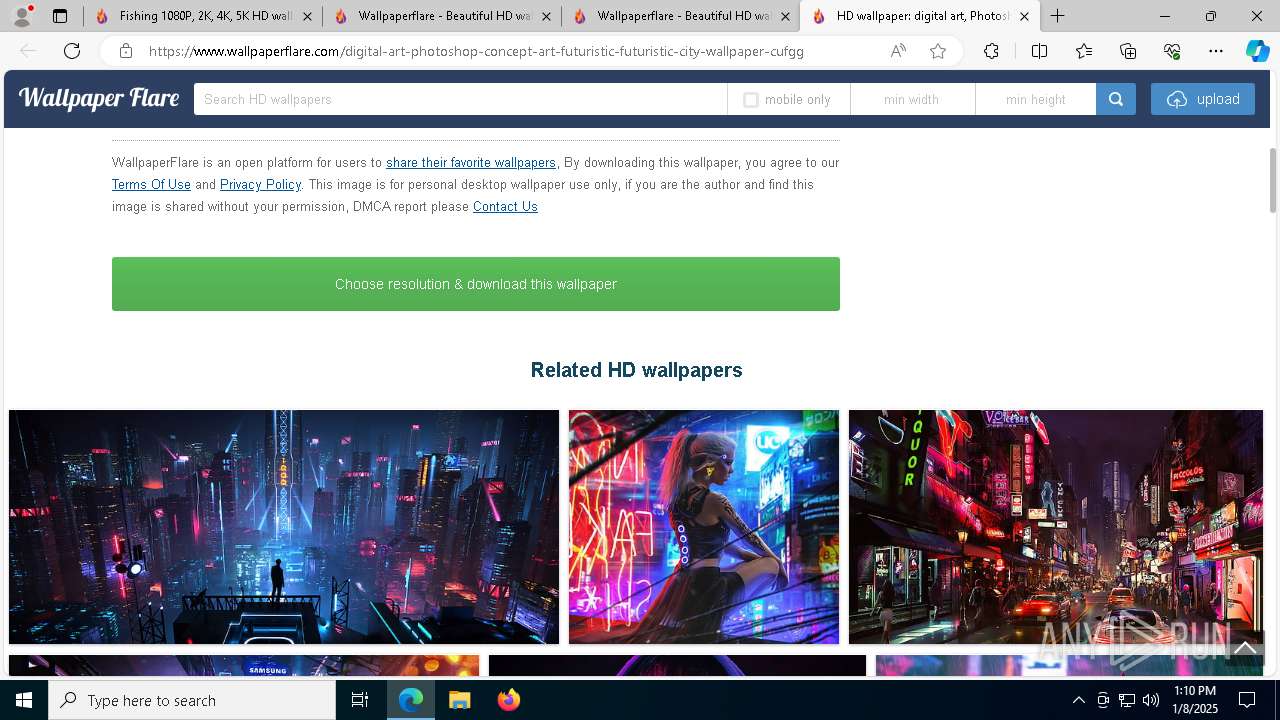The image size is (1280, 720).
Task: Open the Extensions puzzle icon
Action: 991,51
